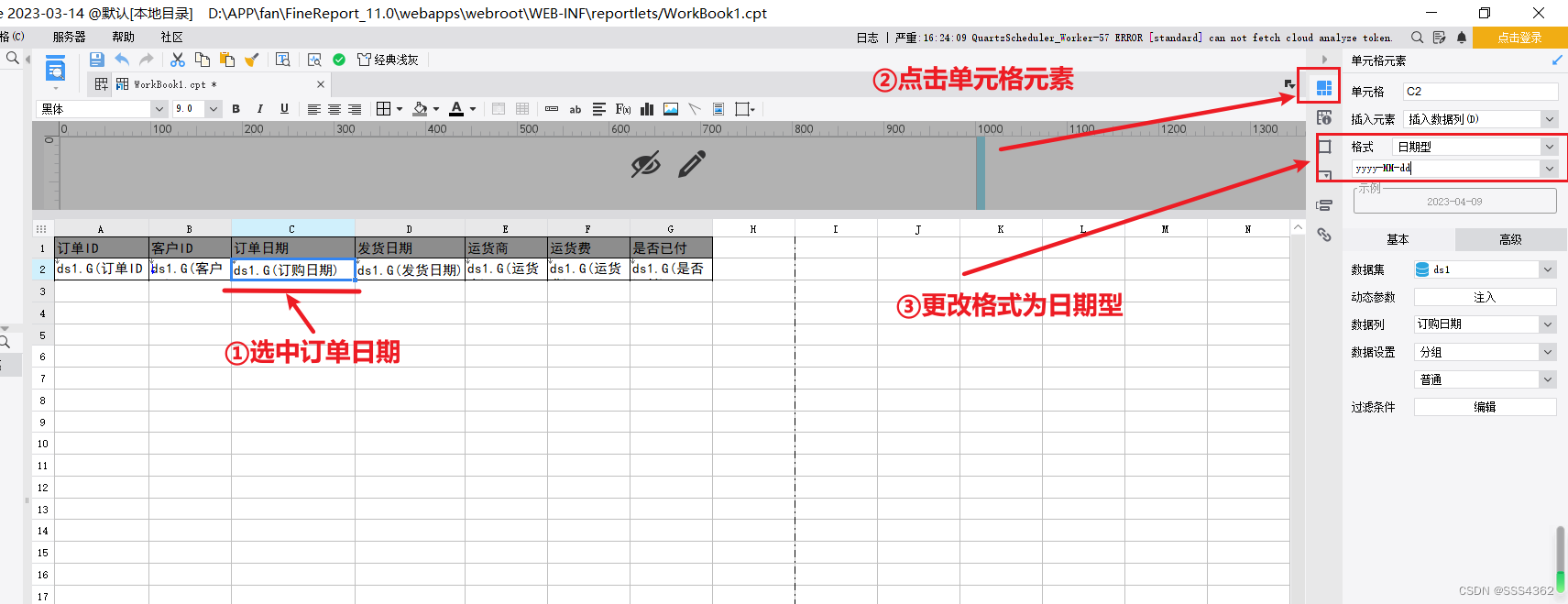1568x604 pixels.
Task: Activate the format painter brush
Action: click(x=251, y=60)
